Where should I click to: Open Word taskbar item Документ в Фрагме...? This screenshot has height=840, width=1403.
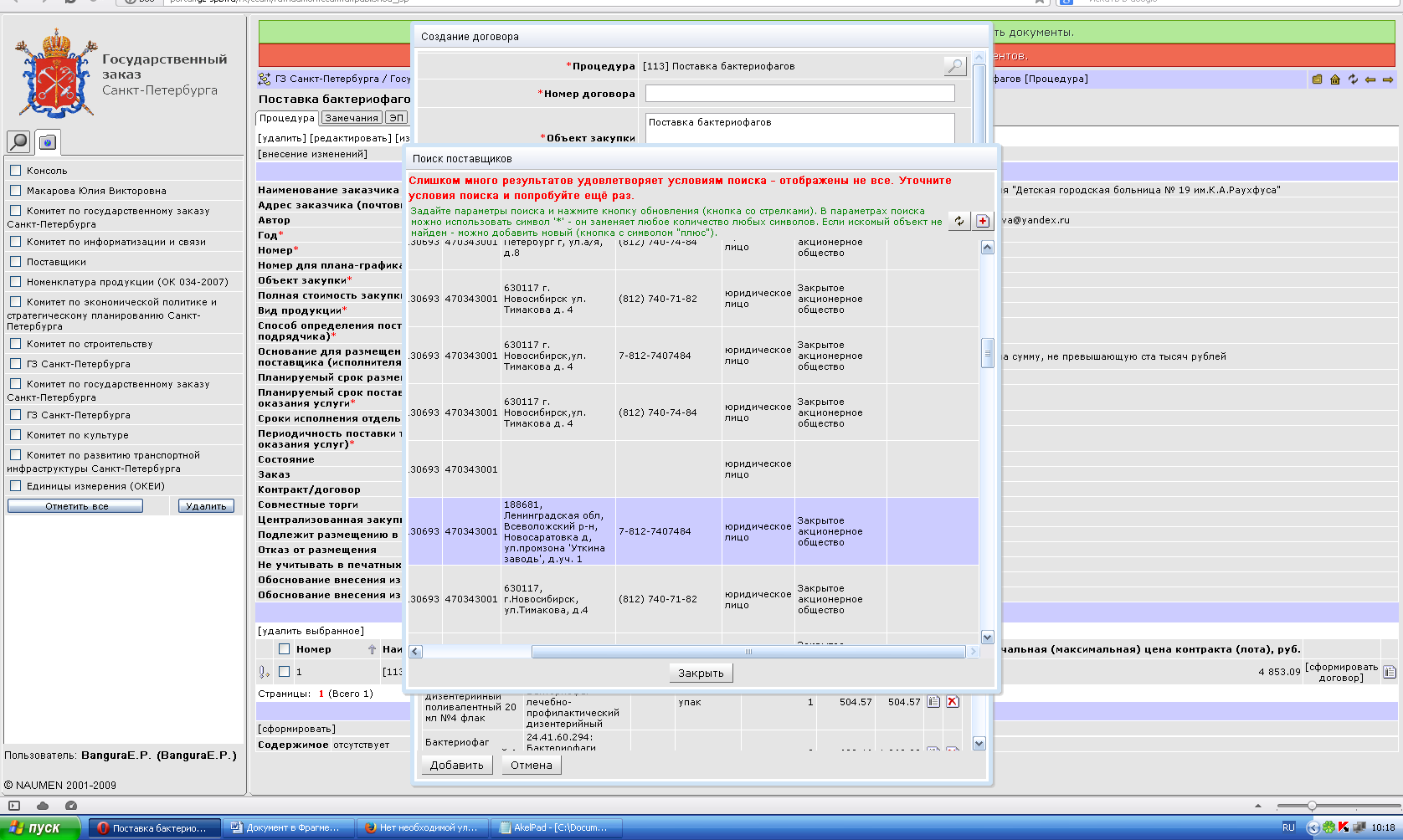point(289,827)
